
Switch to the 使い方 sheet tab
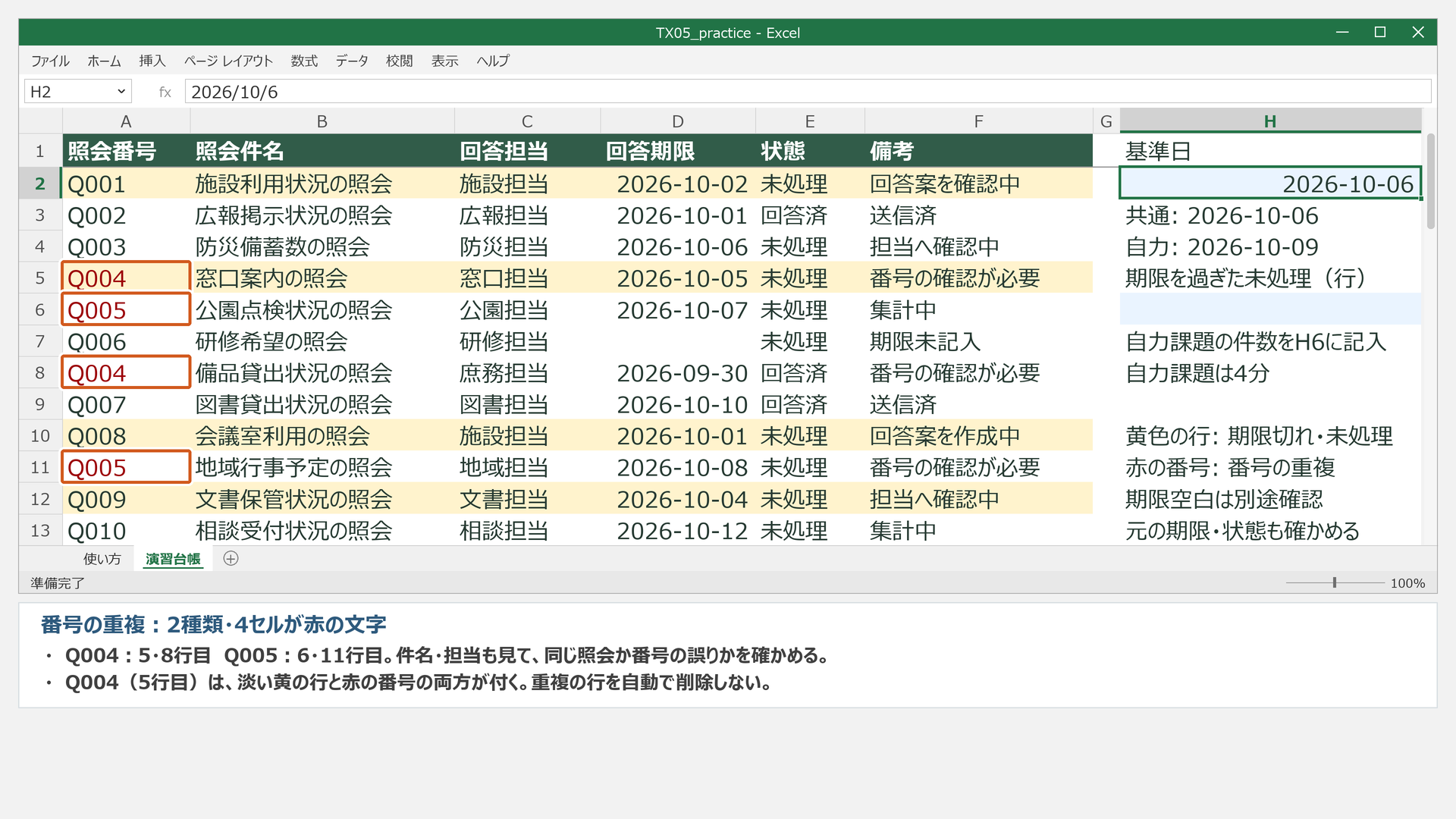(102, 559)
